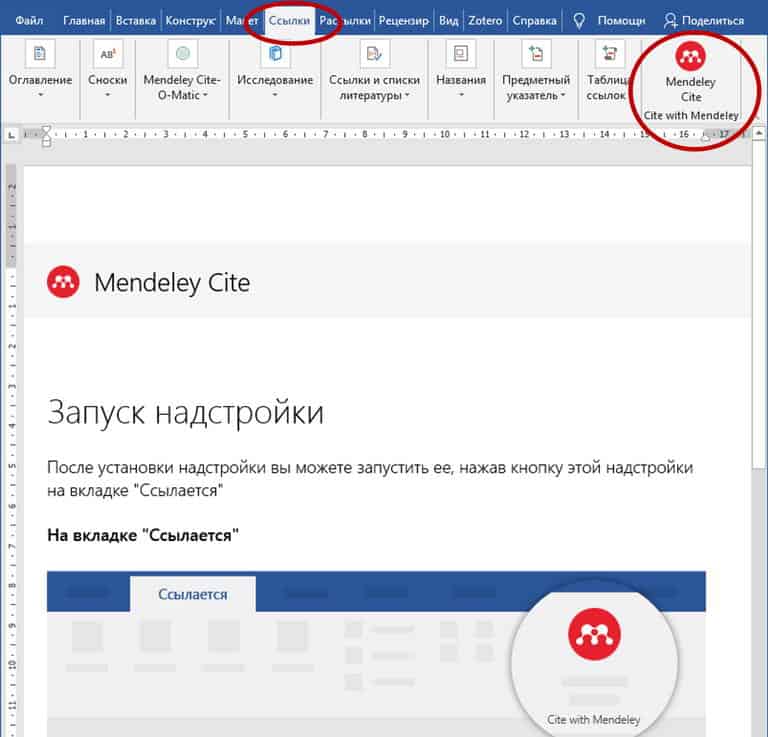Screen dimensions: 768x737
Task: Expand the Предметный указатель dropdown
Action: tap(564, 95)
